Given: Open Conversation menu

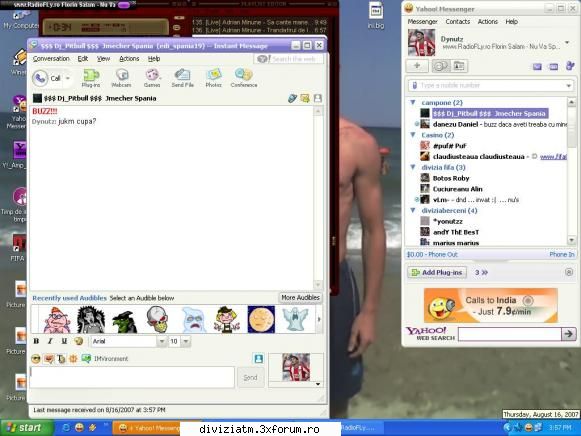Looking at the screenshot, I should click(51, 59).
